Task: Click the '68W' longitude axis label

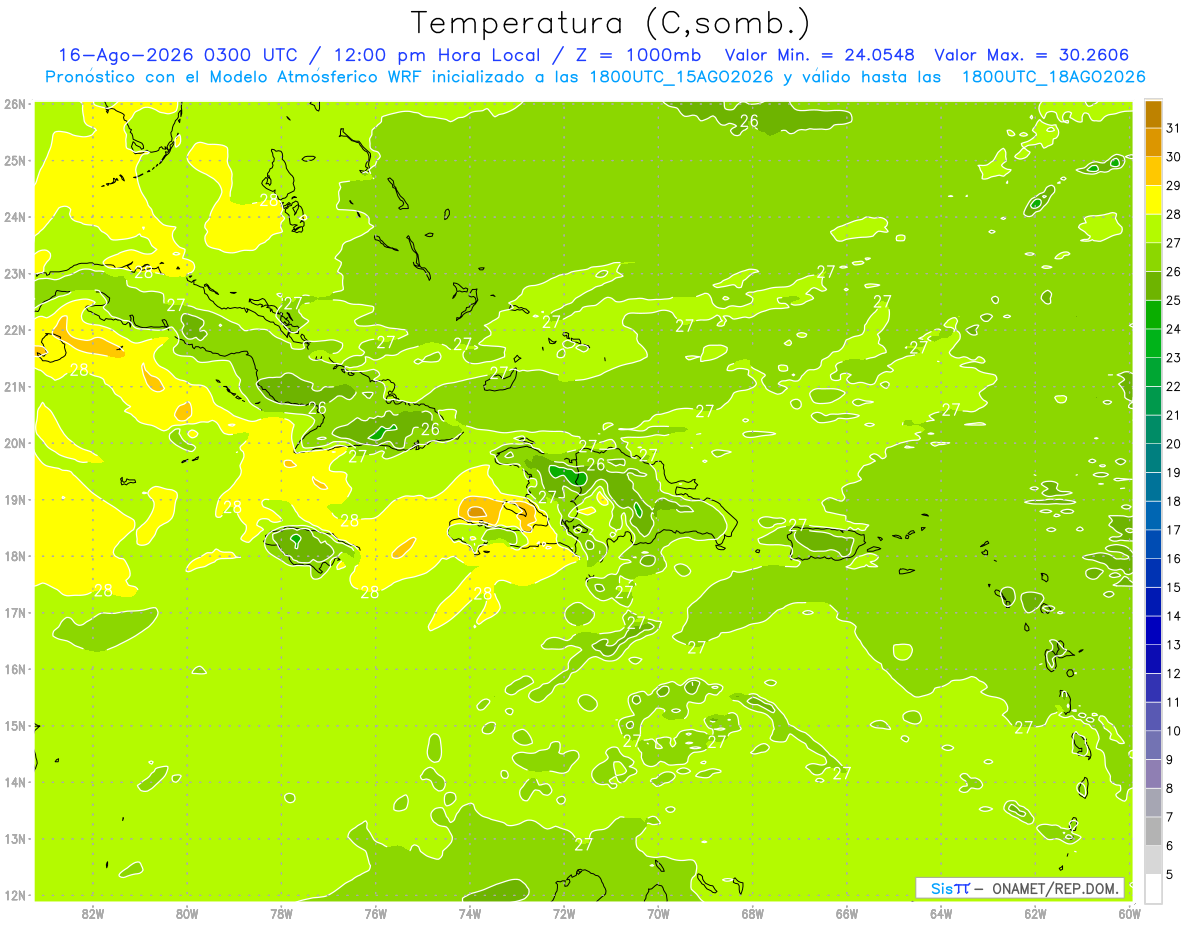Action: coord(753,913)
